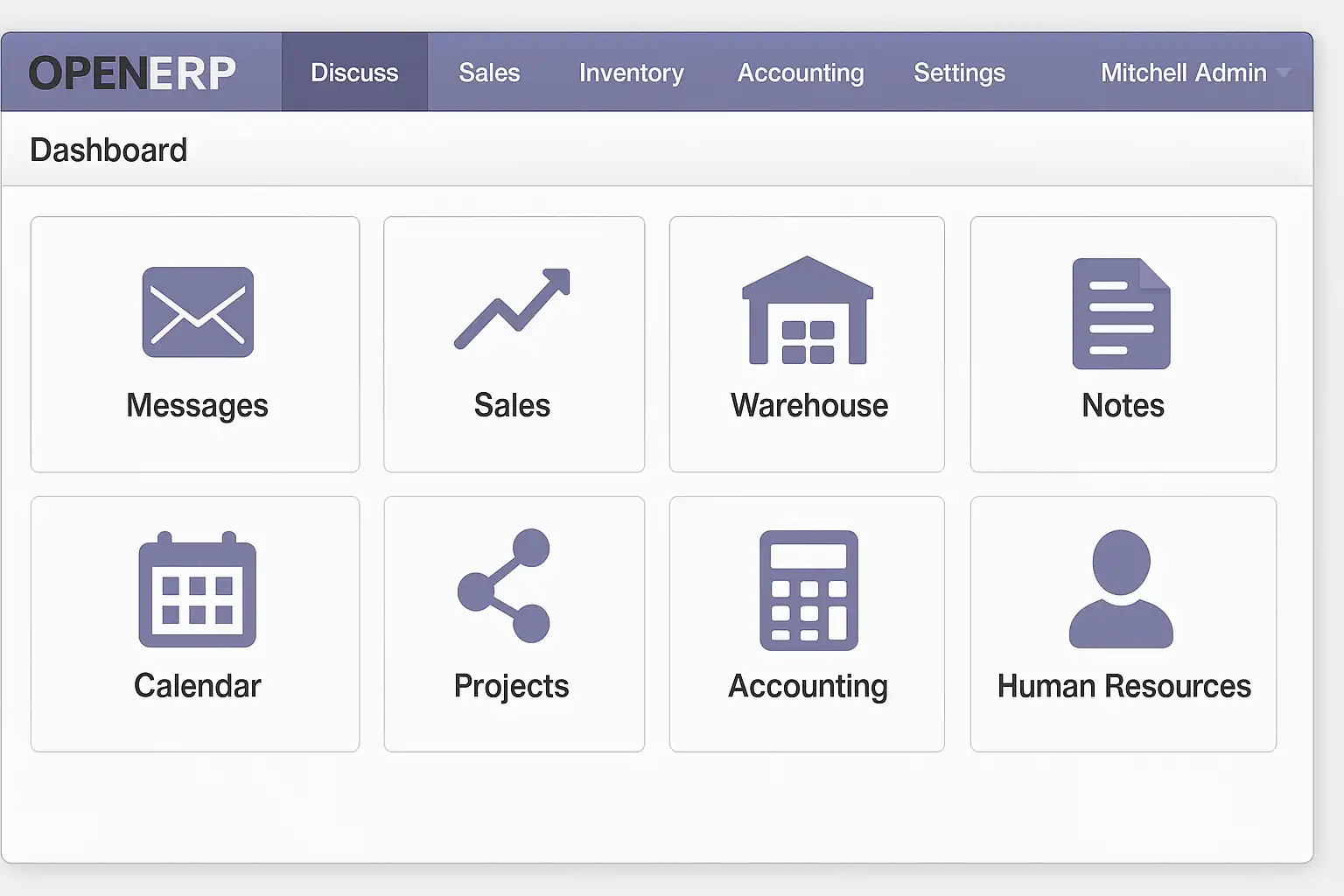Click the Notes document icon
The image size is (1344, 896).
tap(1121, 313)
